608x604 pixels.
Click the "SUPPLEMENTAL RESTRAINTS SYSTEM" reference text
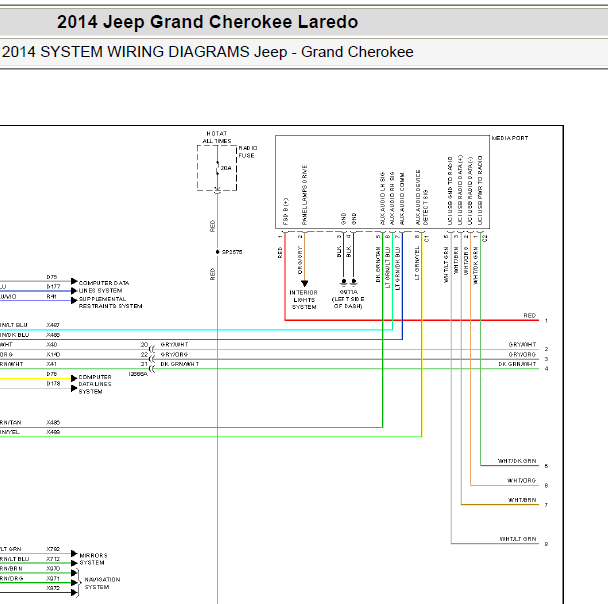pos(111,302)
